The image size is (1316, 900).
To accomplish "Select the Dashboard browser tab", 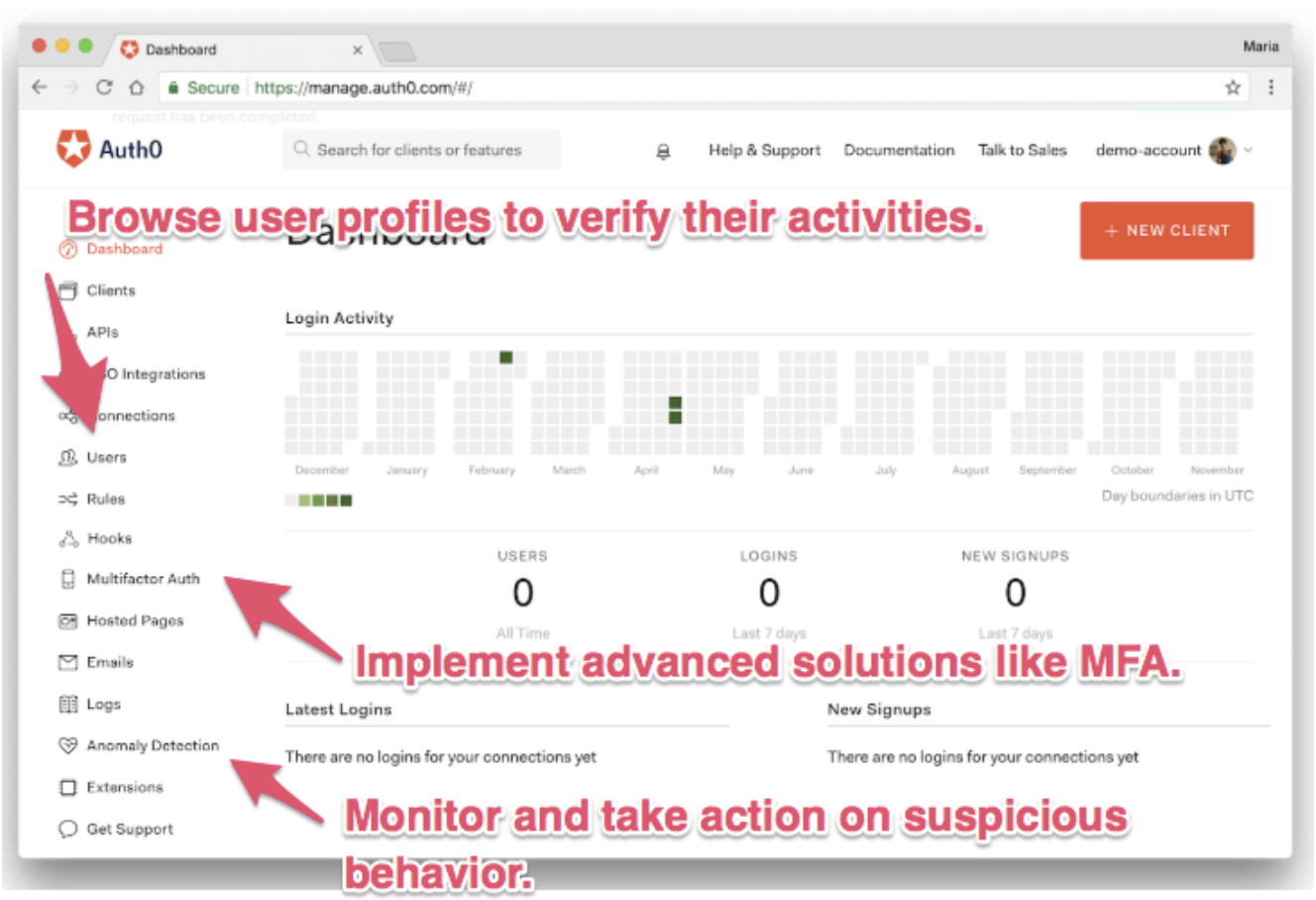I will (238, 50).
